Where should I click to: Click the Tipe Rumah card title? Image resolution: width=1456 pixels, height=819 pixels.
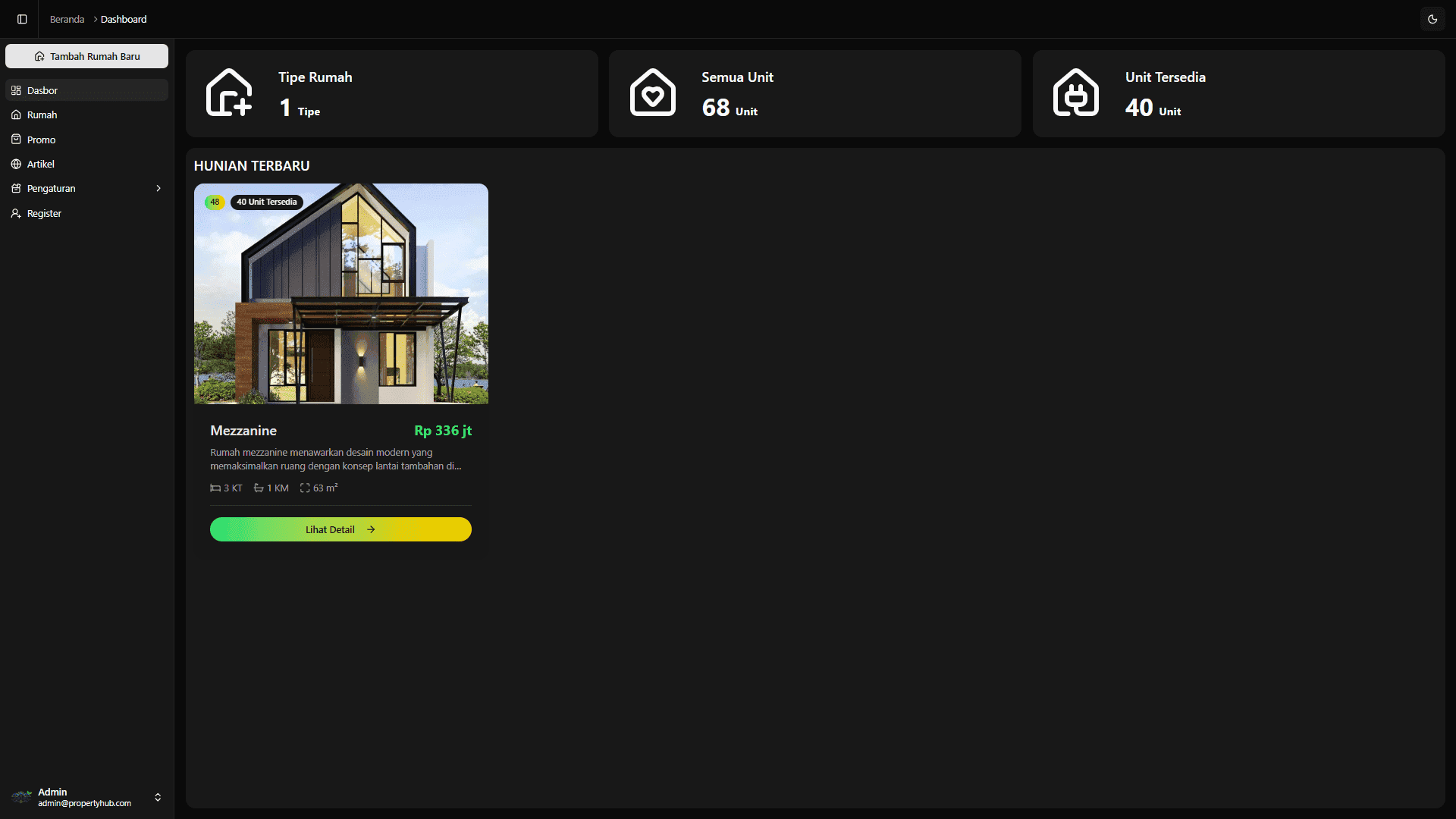point(315,77)
